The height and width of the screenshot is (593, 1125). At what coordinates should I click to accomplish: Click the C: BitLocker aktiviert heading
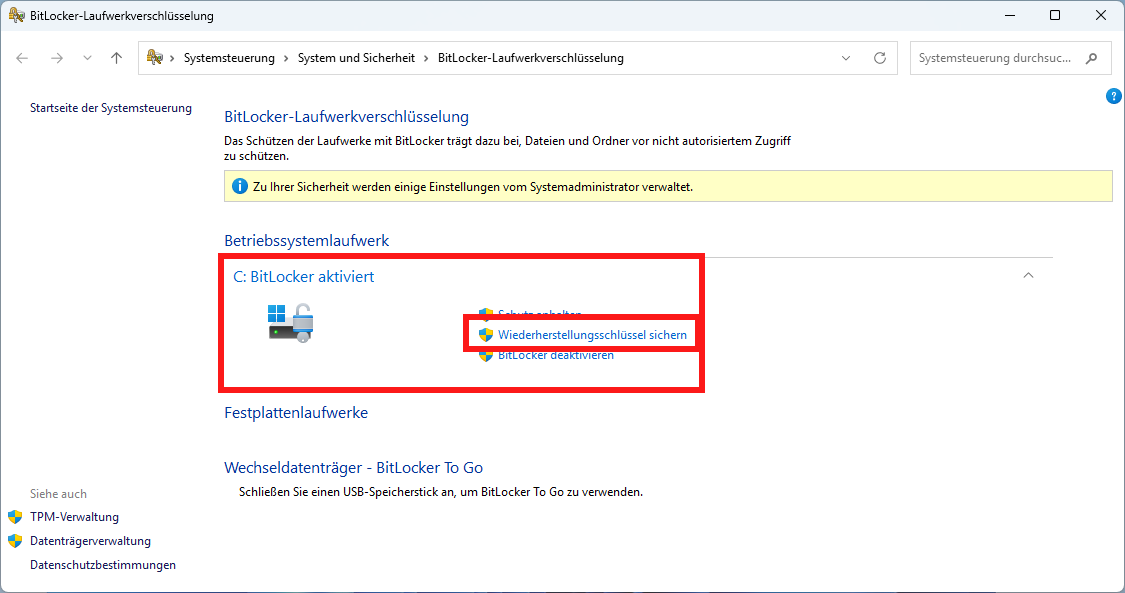pos(303,277)
